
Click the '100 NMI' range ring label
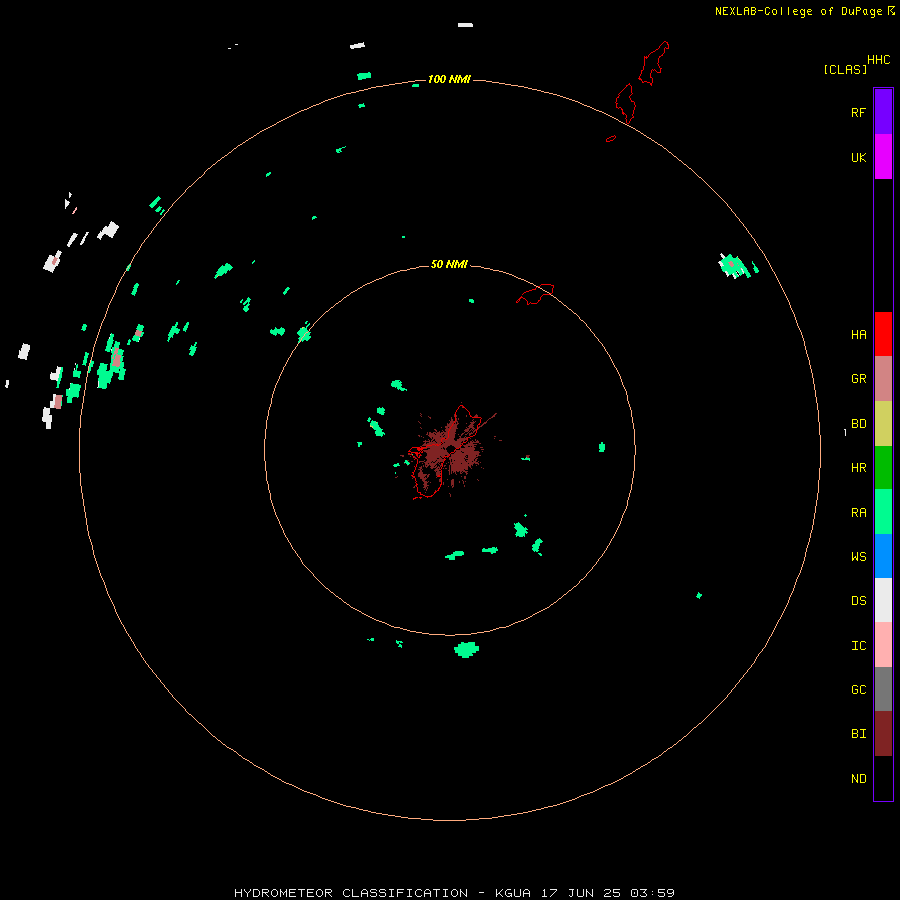click(449, 79)
